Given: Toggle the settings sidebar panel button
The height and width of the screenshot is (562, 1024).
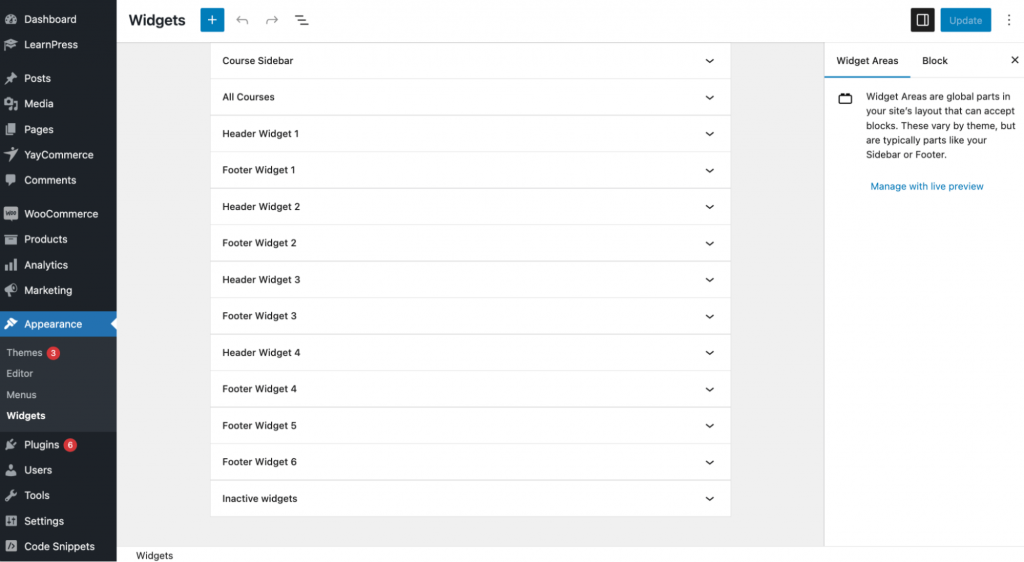Looking at the screenshot, I should click(x=923, y=20).
